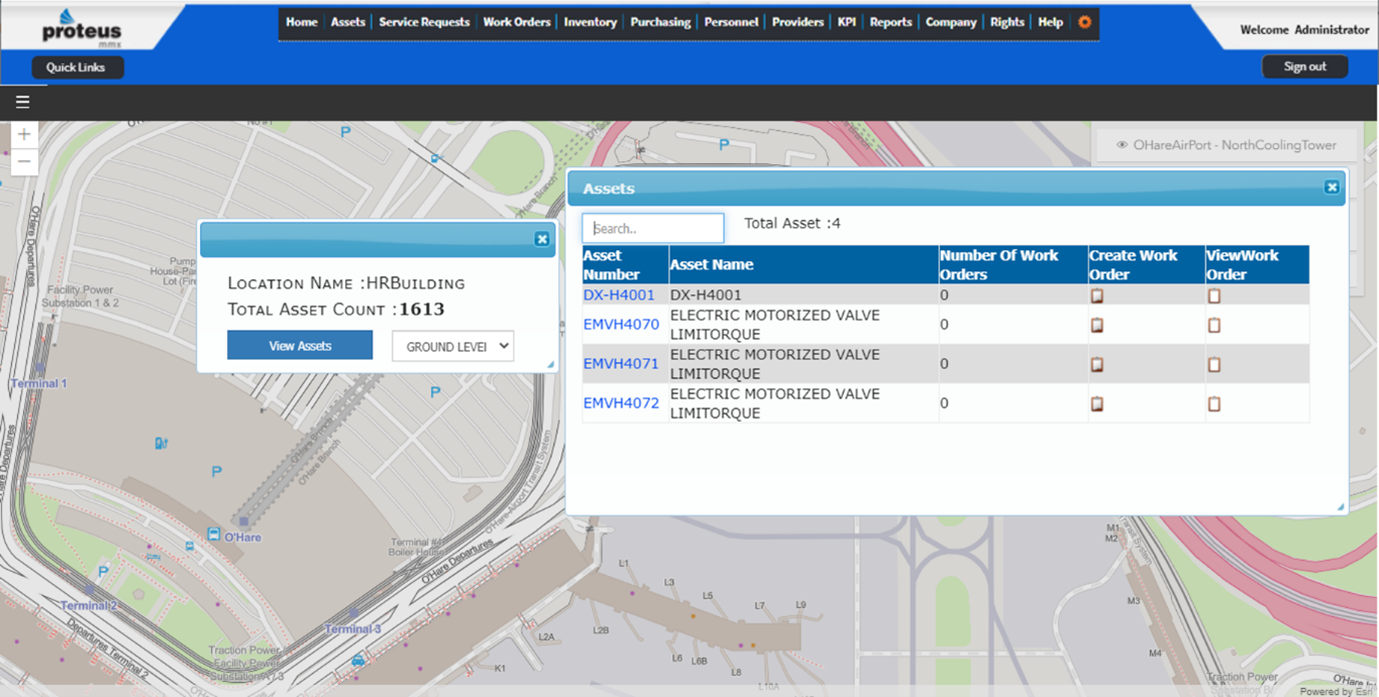Create work order for DX-H4001
Image resolution: width=1379 pixels, height=697 pixels.
[x=1097, y=296]
